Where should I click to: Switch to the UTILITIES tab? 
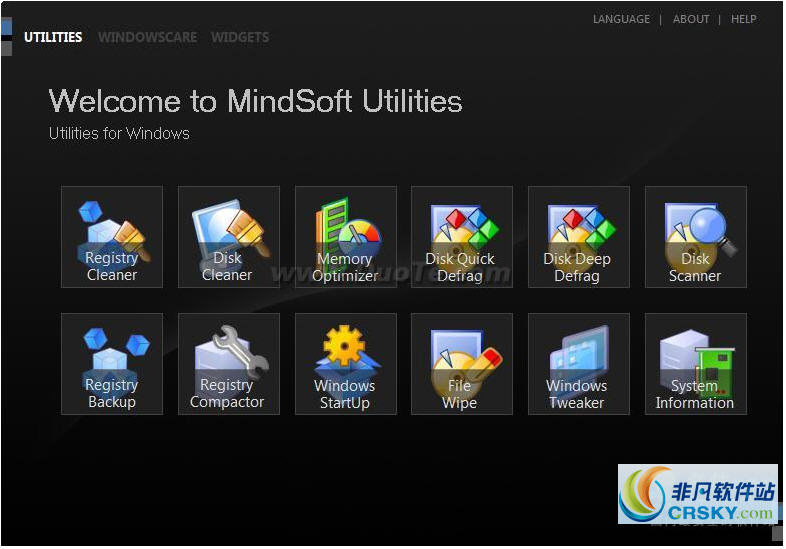point(53,37)
